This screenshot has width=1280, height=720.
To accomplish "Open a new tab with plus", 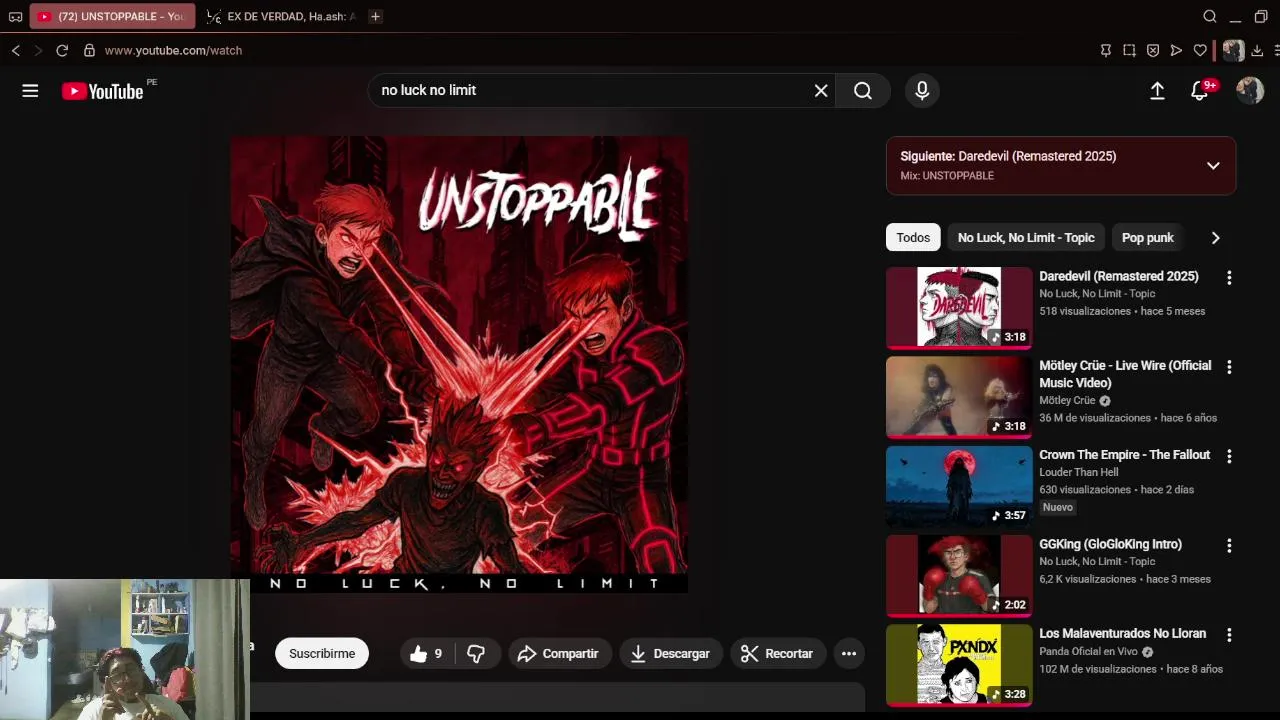I will pos(375,16).
